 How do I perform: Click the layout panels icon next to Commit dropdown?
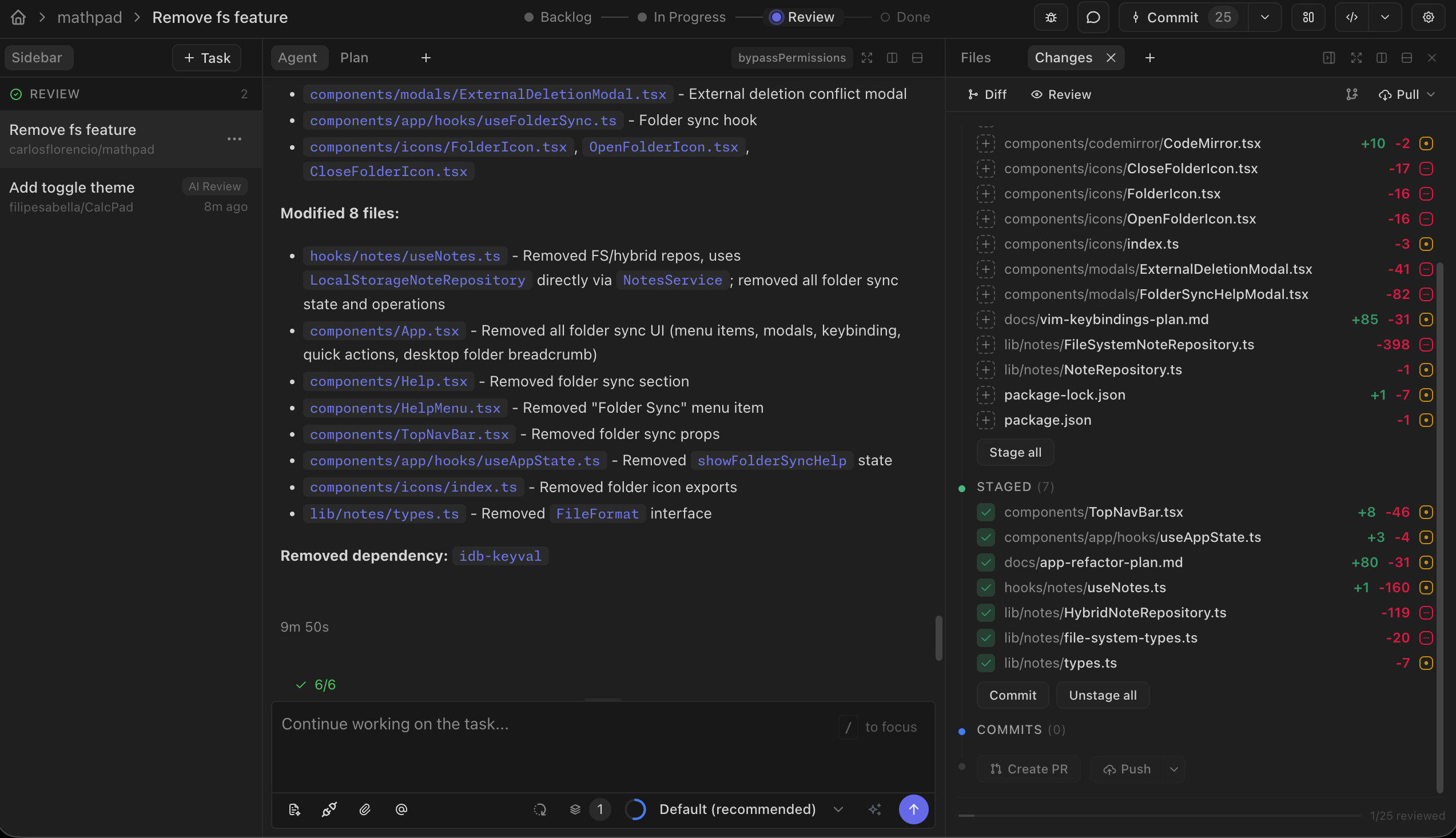[1308, 17]
